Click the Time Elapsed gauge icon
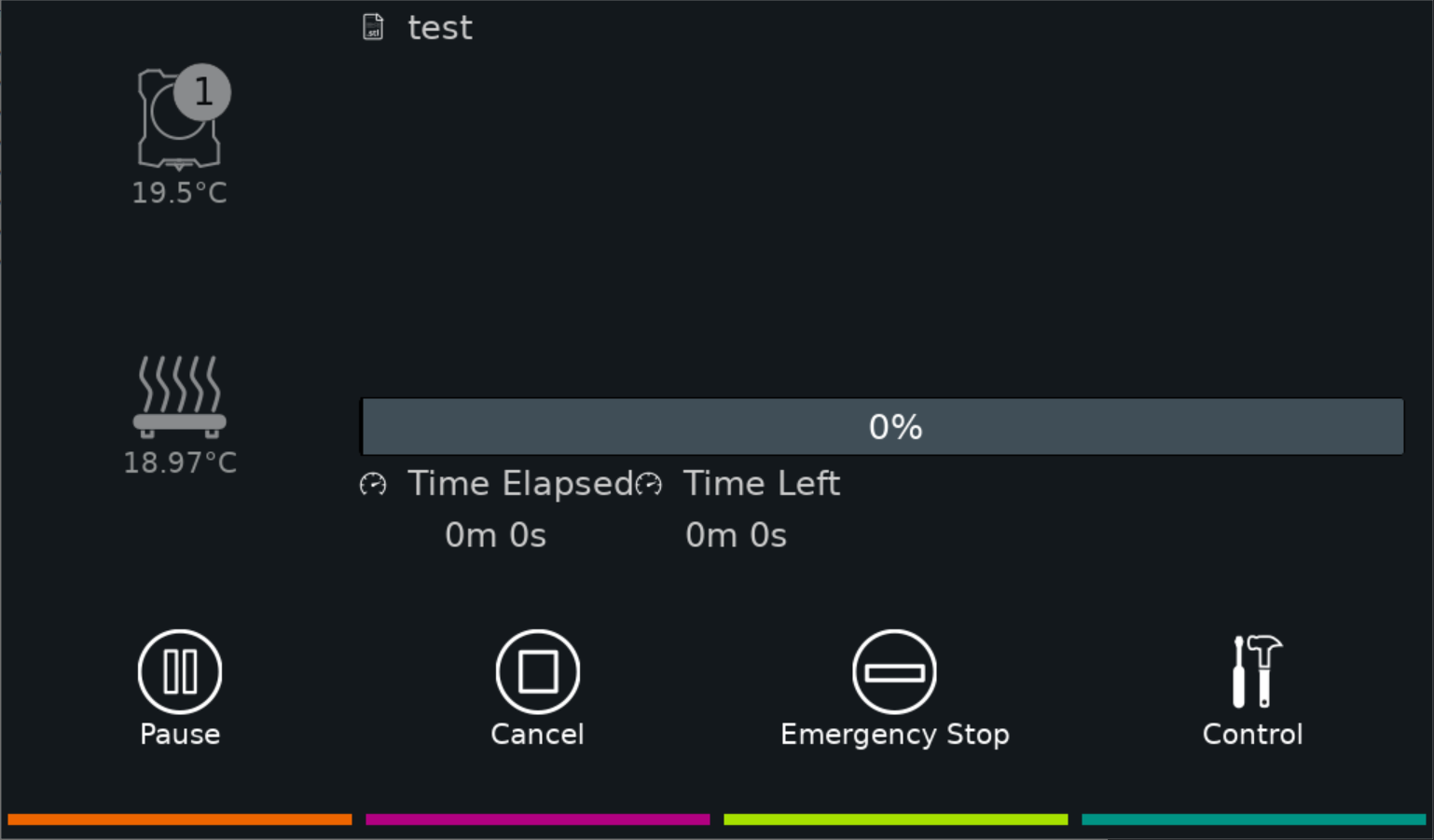1434x840 pixels. click(373, 484)
